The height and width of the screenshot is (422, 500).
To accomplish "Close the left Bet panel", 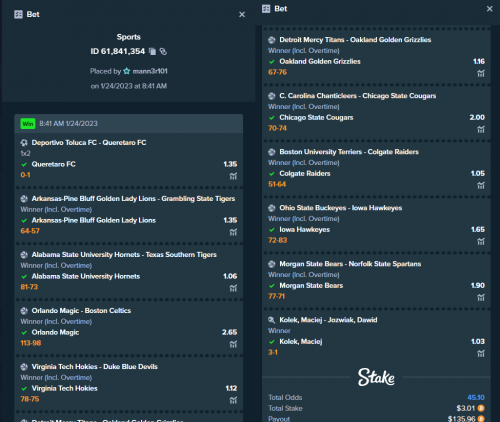I will coord(242,14).
